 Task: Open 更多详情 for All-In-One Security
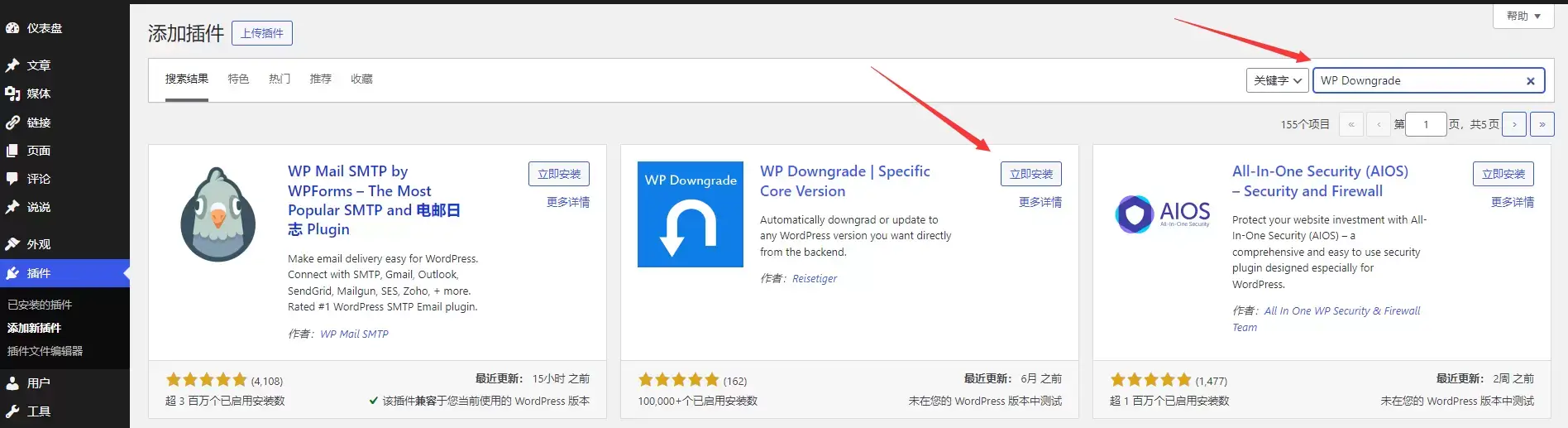(1513, 202)
